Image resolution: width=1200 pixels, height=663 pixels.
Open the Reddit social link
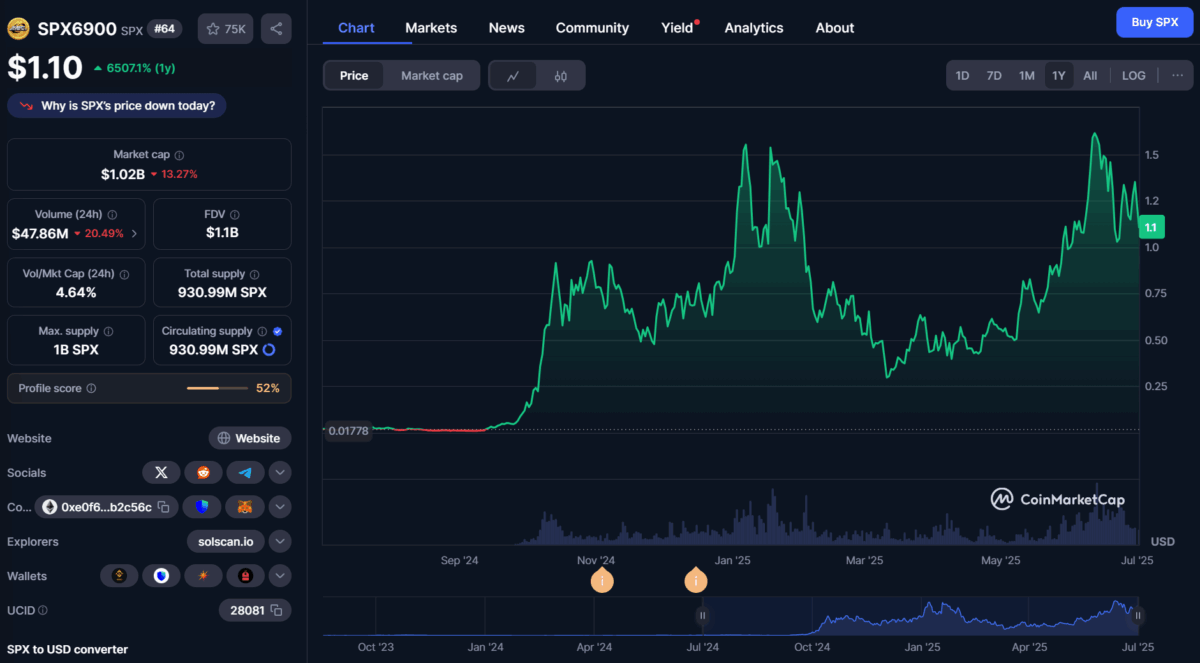(203, 472)
